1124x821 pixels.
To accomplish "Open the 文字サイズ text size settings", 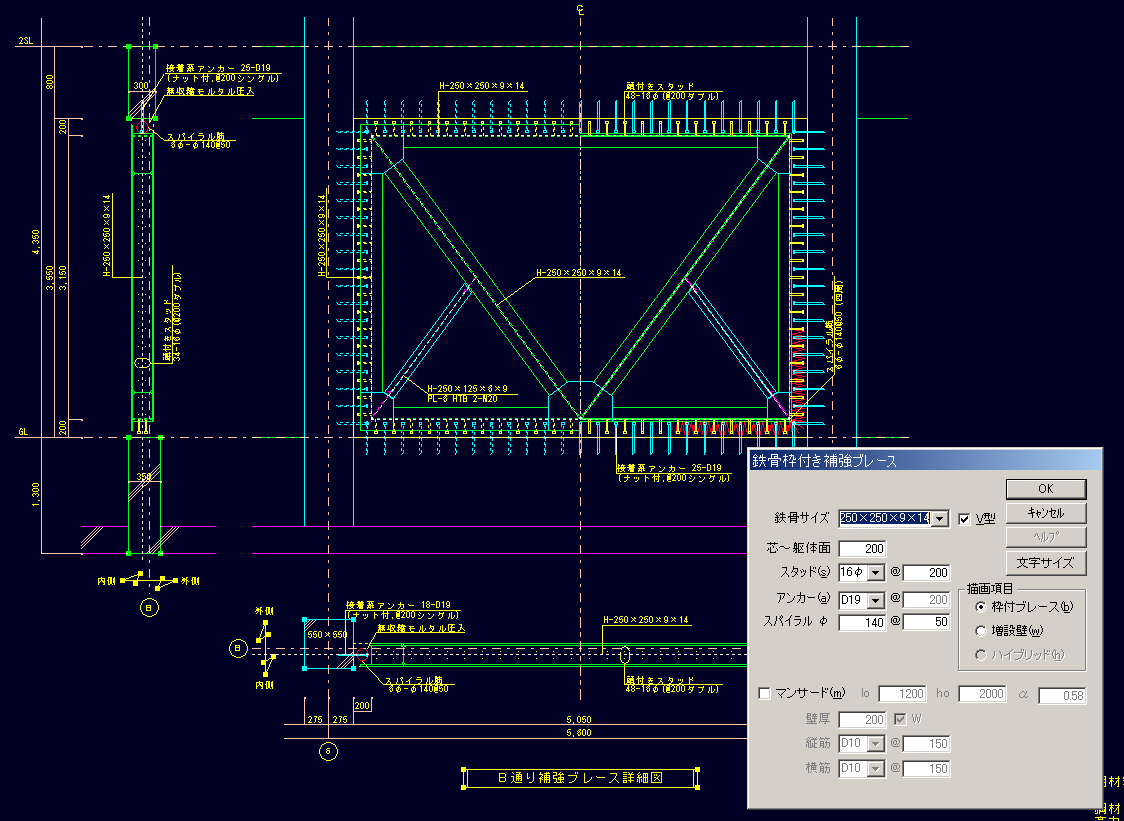I will (1045, 562).
